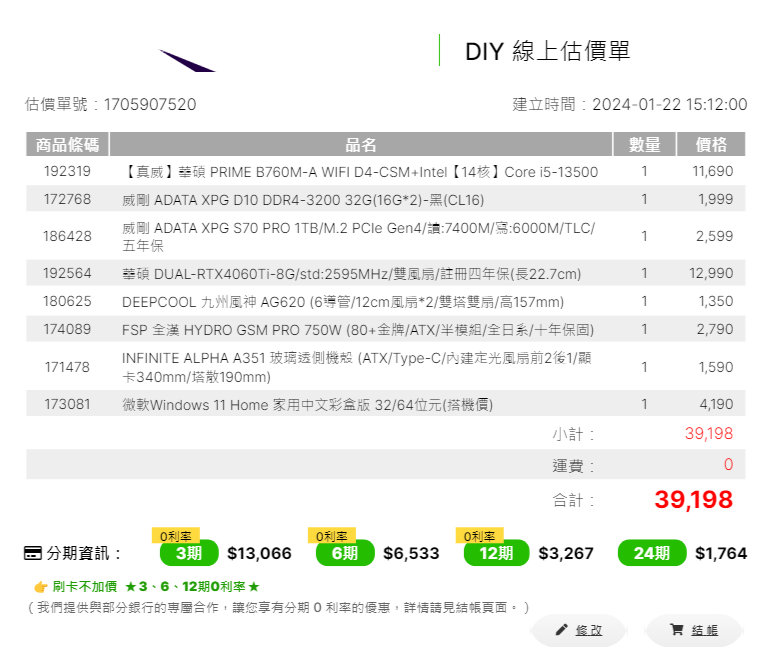This screenshot has height=671, width=772.
Task: Select the 24期 installment badge
Action: [652, 553]
